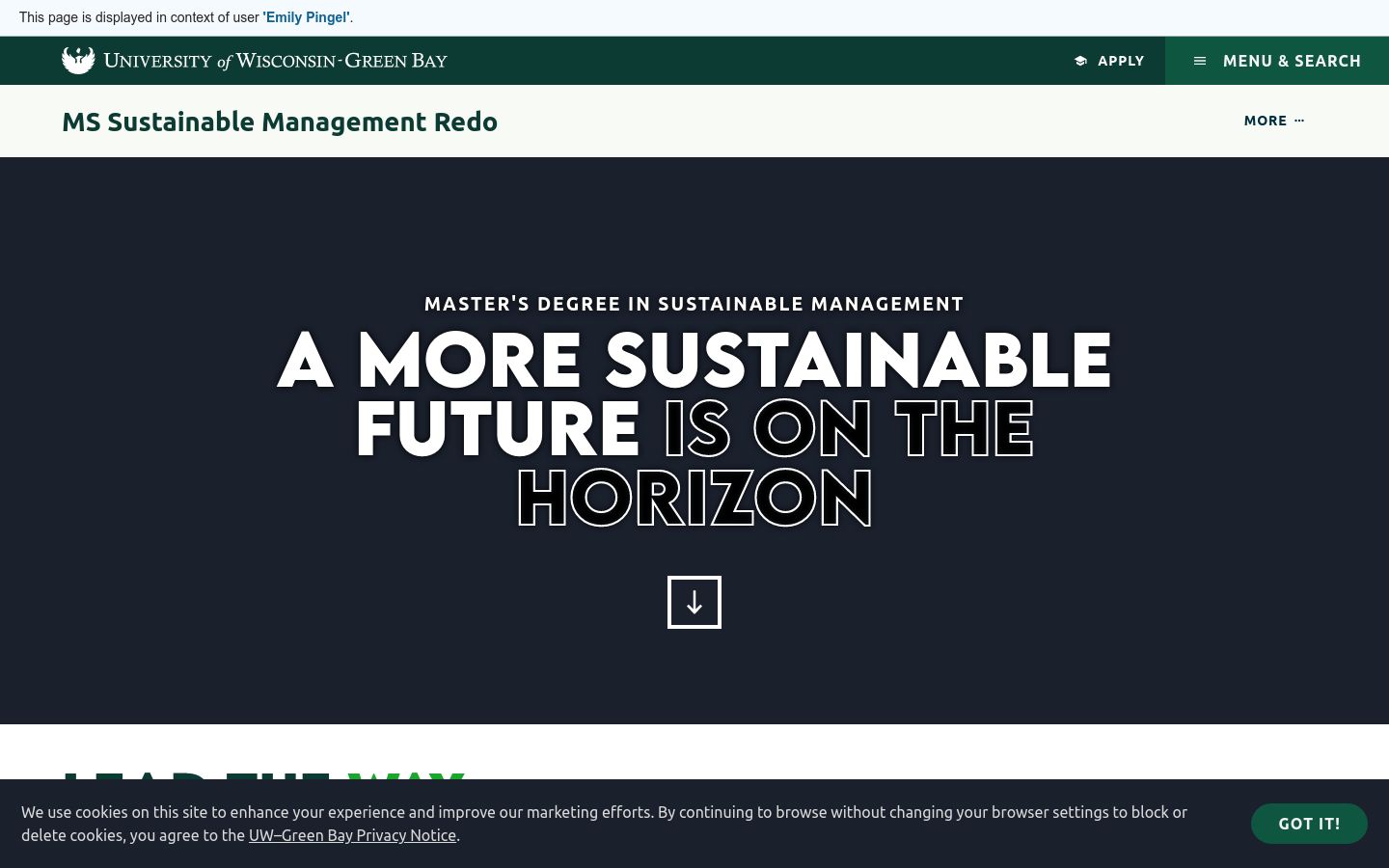
Task: Click the APPLY icon in the dark green bar
Action: (x=1081, y=60)
